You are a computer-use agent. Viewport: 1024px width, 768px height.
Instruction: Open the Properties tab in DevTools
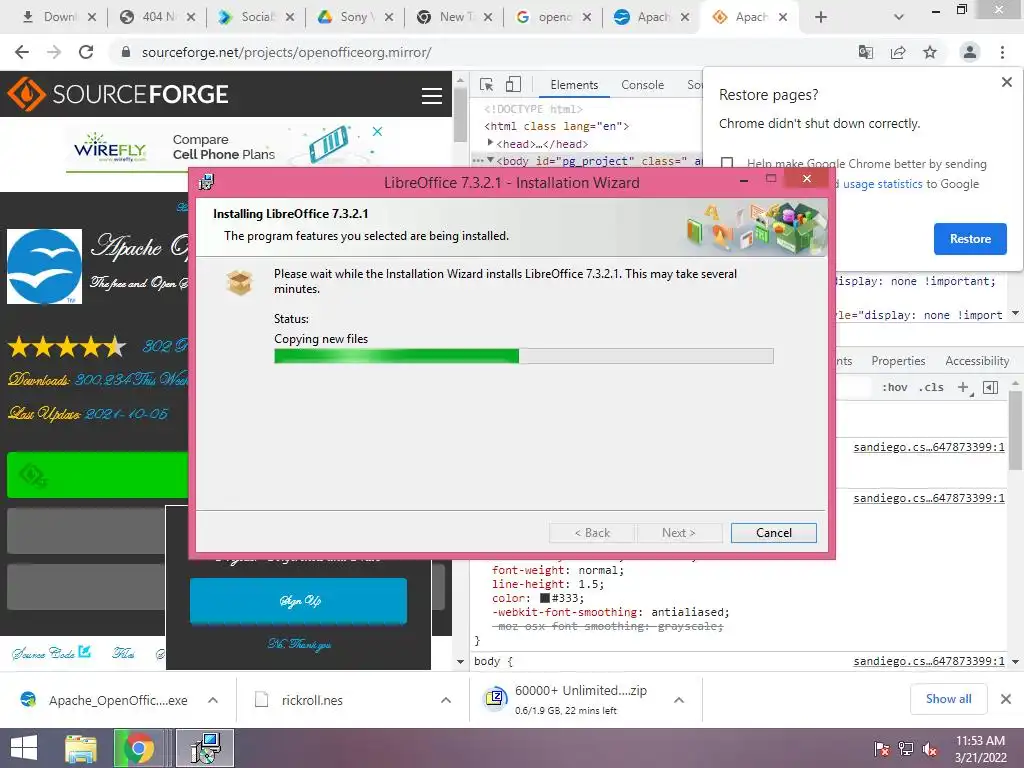(x=898, y=360)
